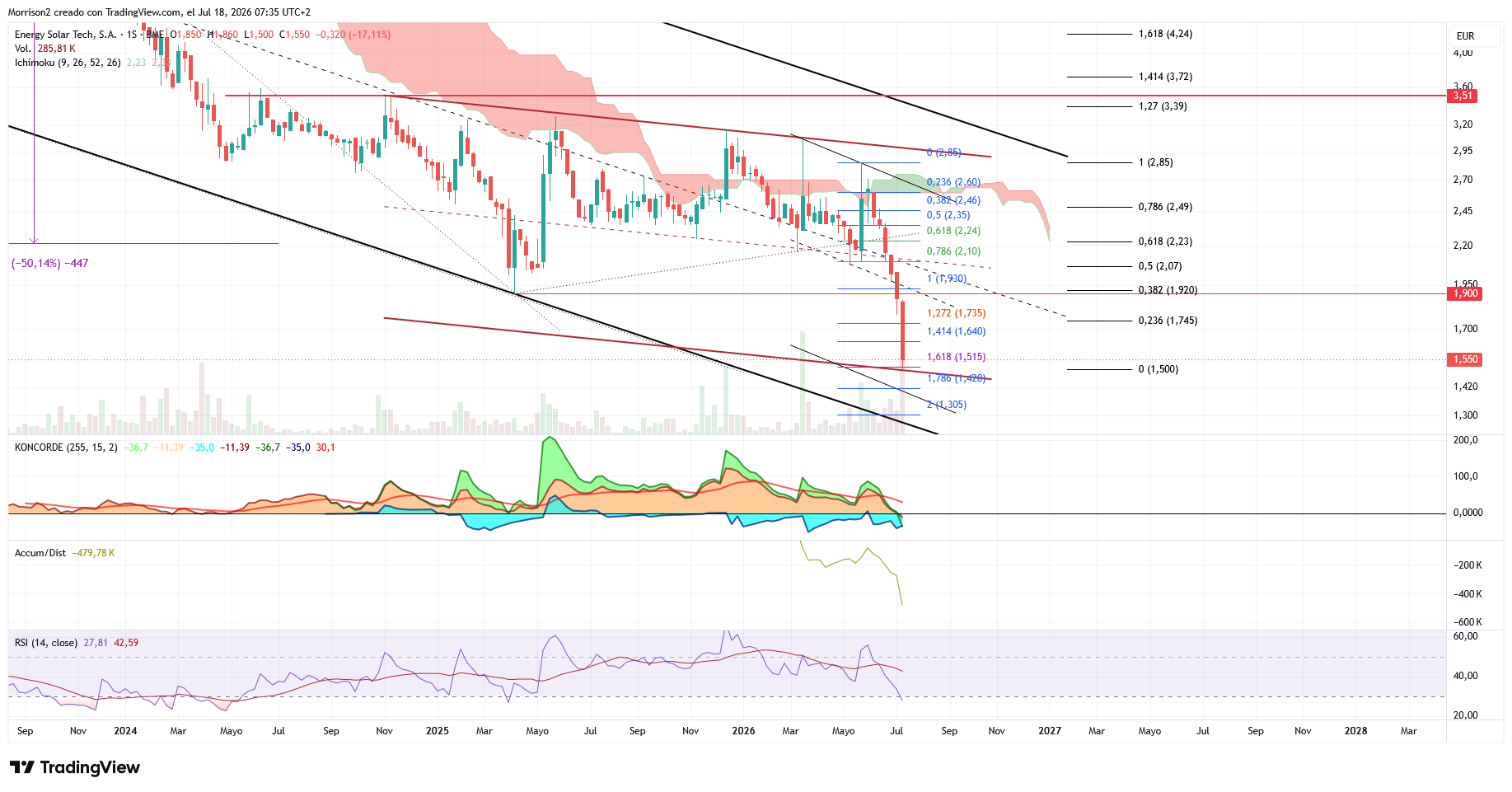Click the 2027 label on the time axis
This screenshot has width=1512, height=792.
pos(1050,731)
